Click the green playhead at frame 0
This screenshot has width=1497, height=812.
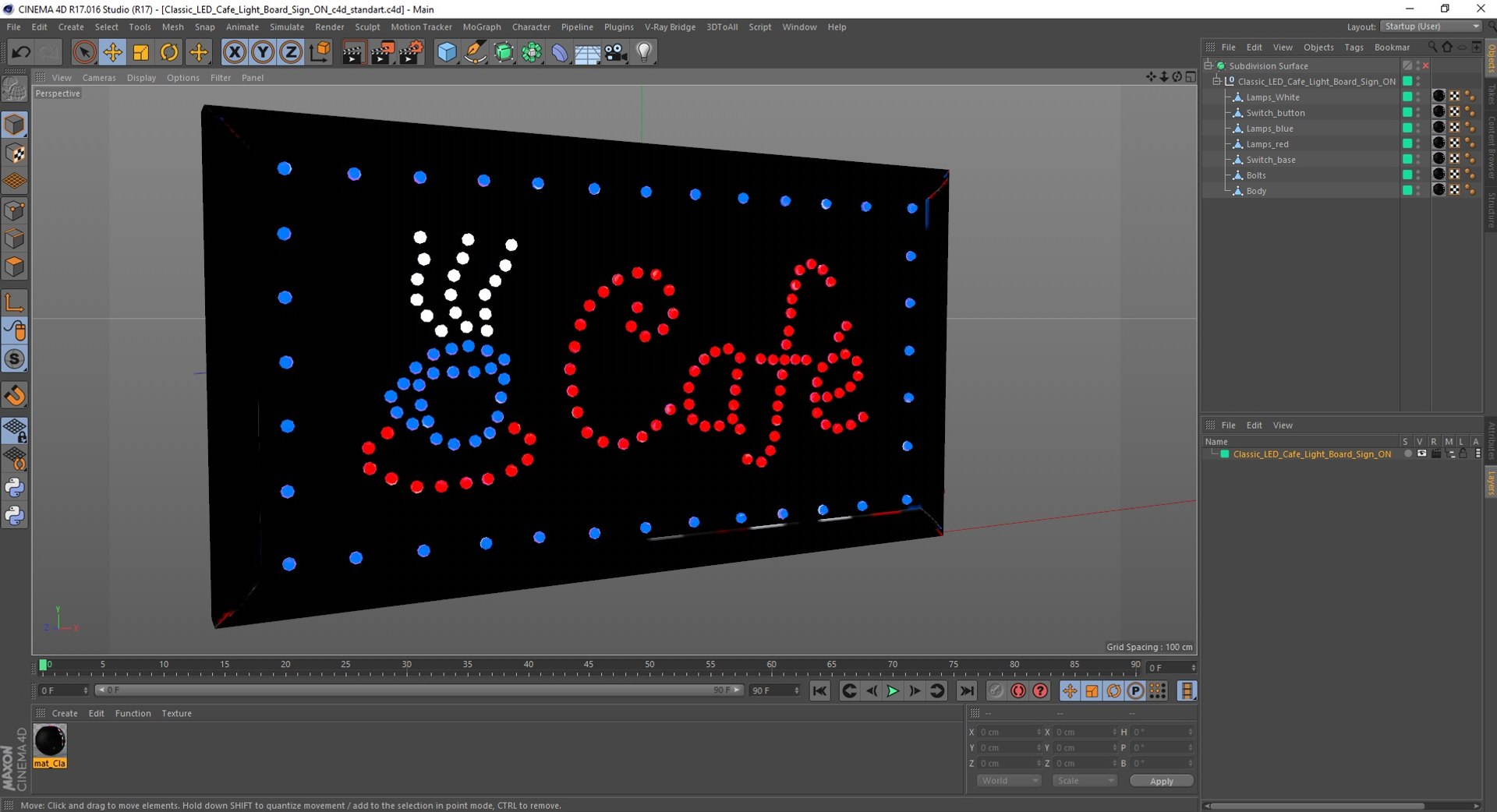pyautogui.click(x=43, y=665)
